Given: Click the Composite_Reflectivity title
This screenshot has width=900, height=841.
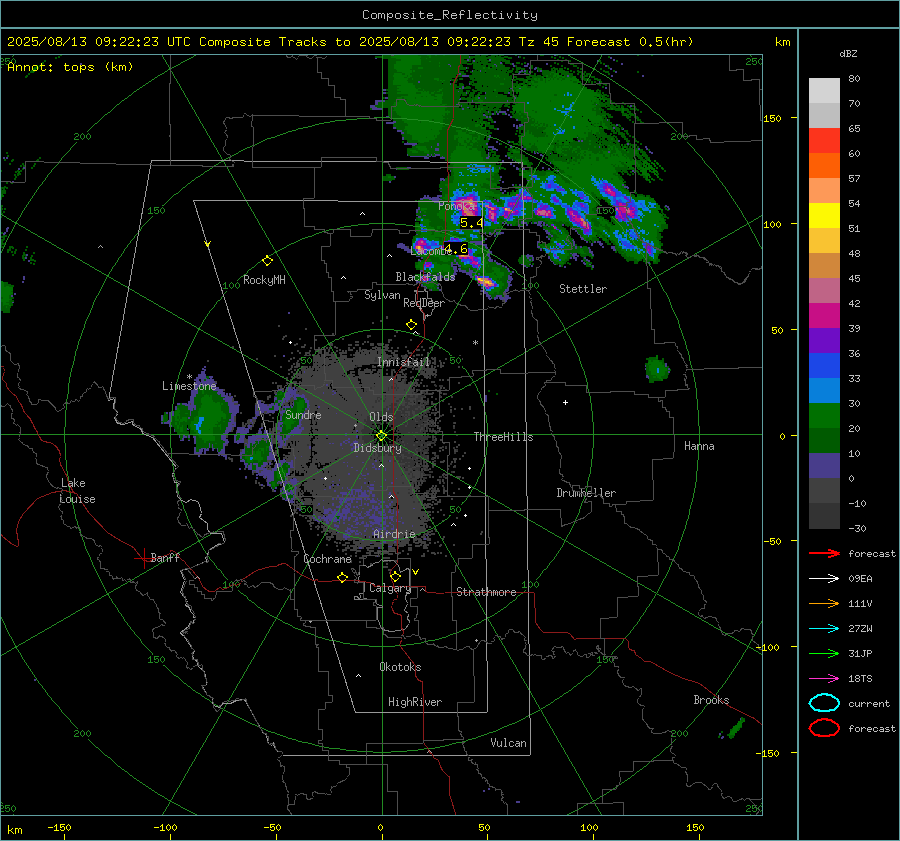Looking at the screenshot, I should (x=450, y=15).
